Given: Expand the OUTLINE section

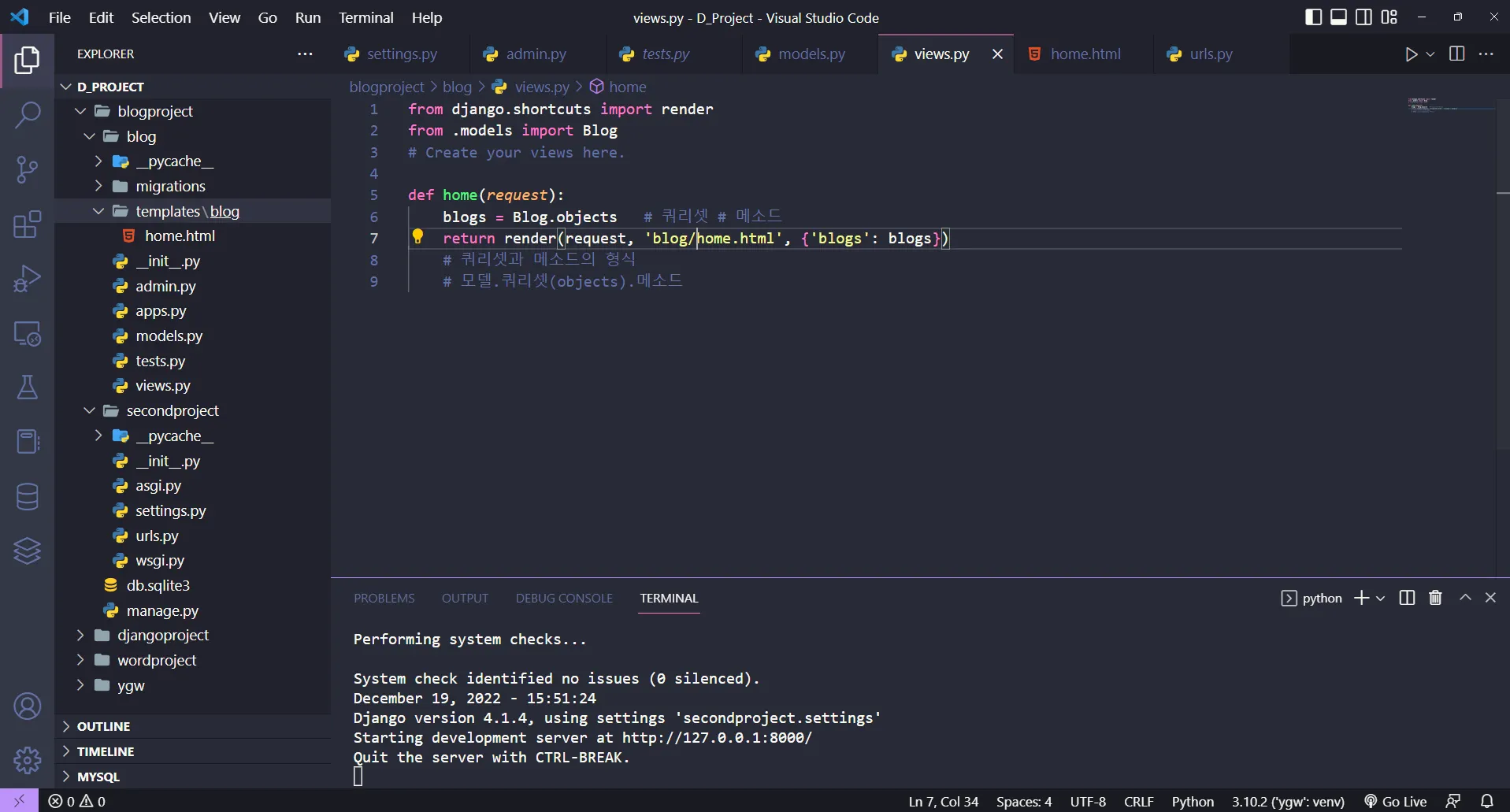Looking at the screenshot, I should 103,726.
